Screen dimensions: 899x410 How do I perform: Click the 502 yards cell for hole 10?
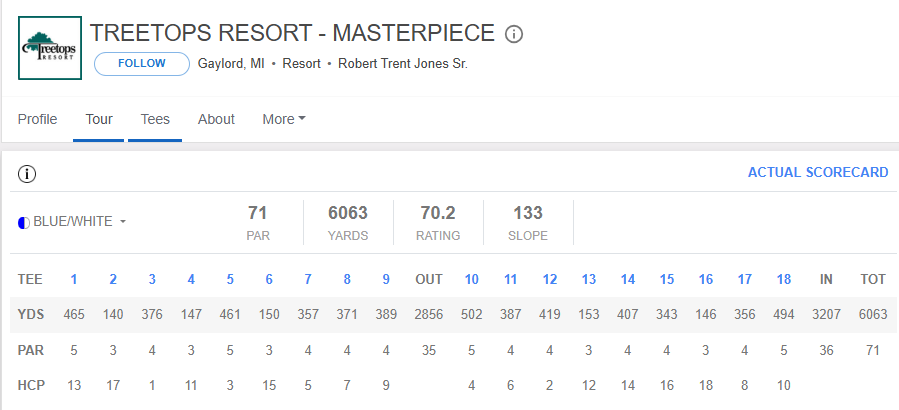point(471,315)
